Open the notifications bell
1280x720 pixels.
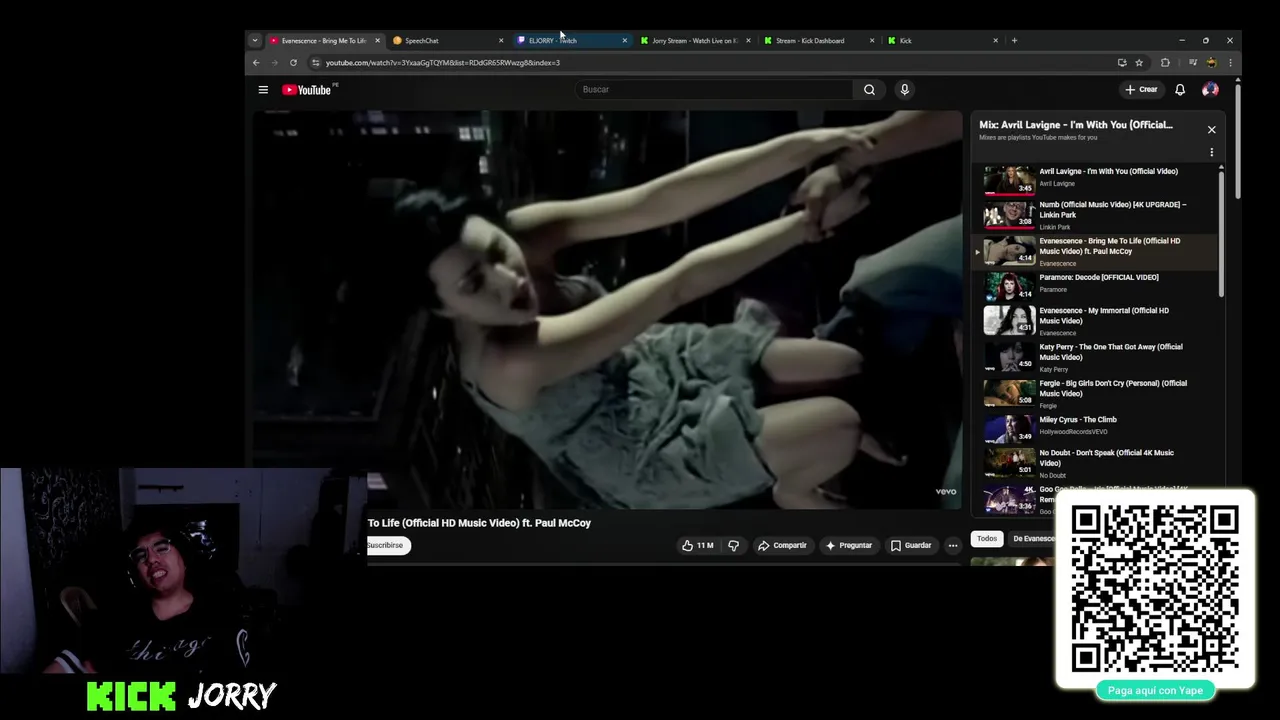pyautogui.click(x=1180, y=90)
